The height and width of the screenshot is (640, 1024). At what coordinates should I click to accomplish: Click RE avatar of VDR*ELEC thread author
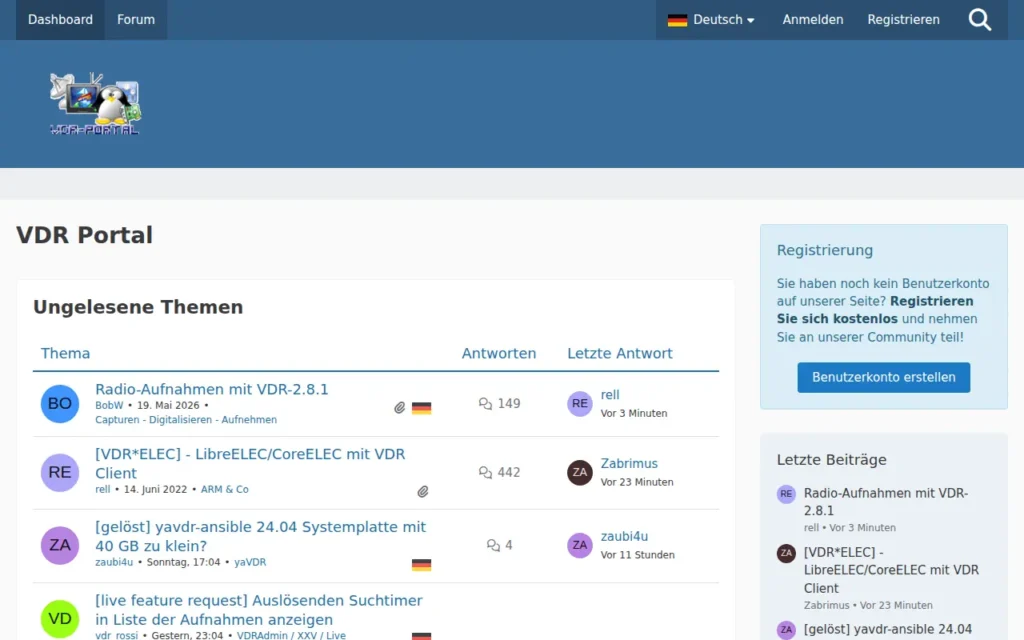pos(59,472)
